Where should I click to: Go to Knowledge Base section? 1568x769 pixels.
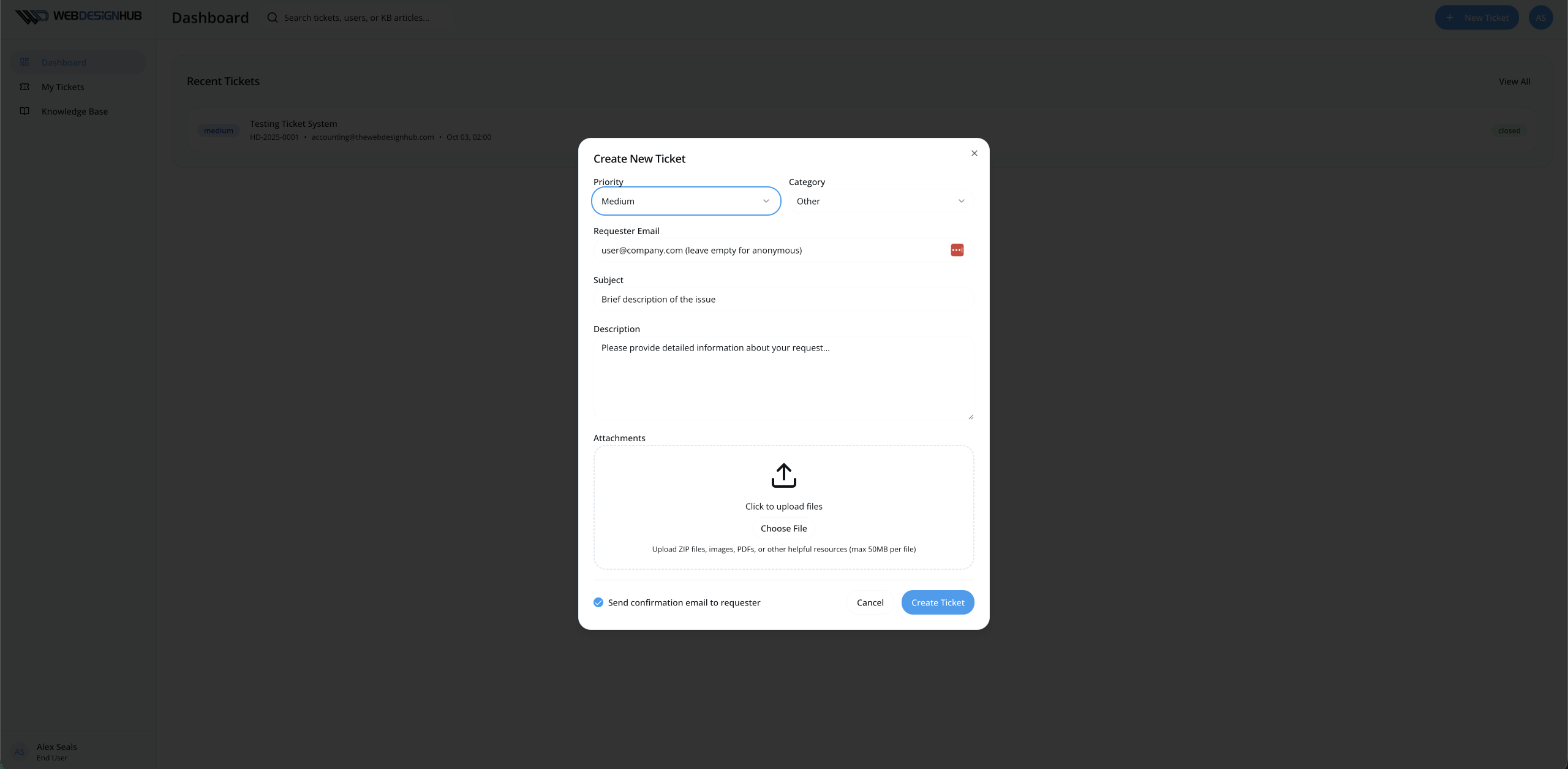tap(75, 112)
